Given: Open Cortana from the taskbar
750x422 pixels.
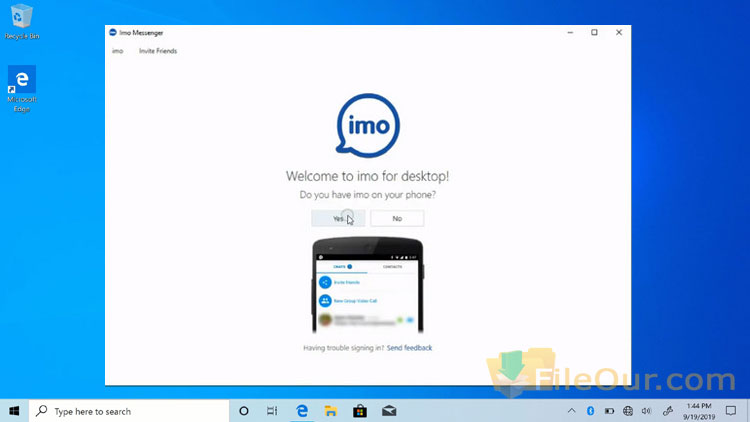Looking at the screenshot, I should [244, 411].
